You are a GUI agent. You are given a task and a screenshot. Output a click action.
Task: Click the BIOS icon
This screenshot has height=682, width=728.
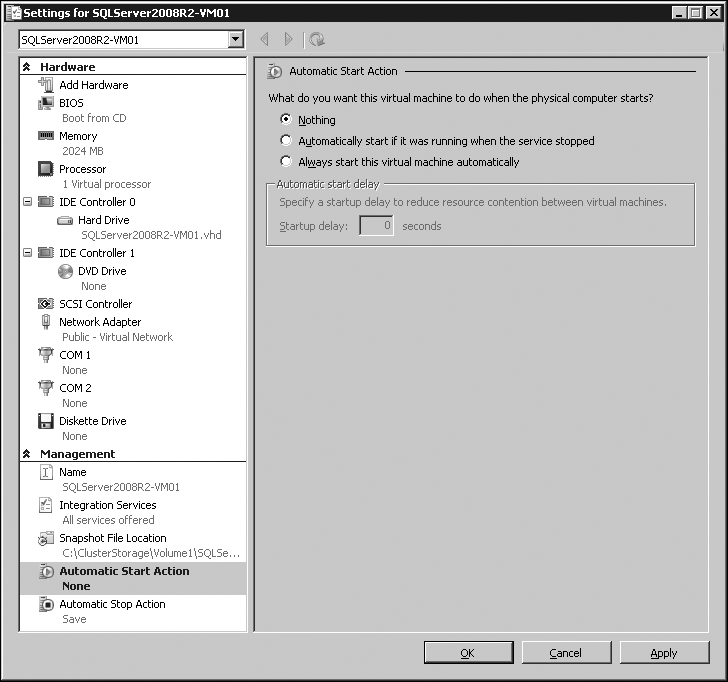[46, 103]
